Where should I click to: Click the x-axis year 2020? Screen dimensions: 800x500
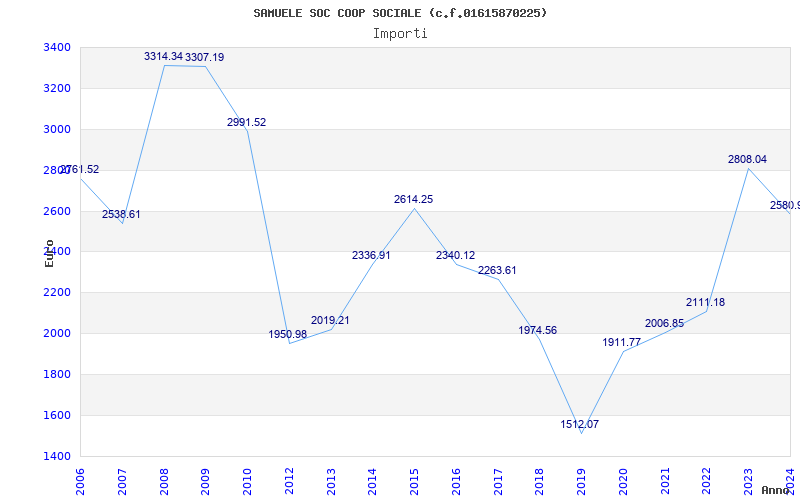[x=623, y=482]
